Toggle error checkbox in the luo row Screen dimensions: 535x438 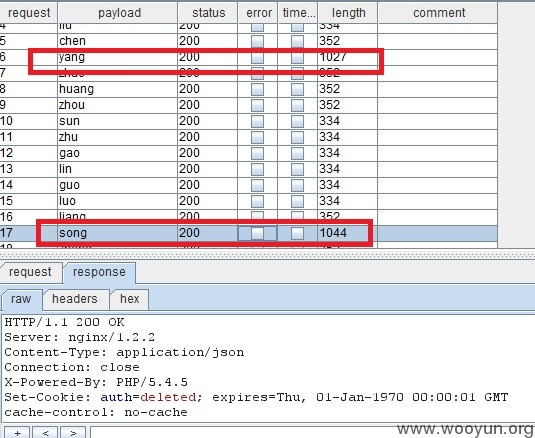(x=258, y=202)
